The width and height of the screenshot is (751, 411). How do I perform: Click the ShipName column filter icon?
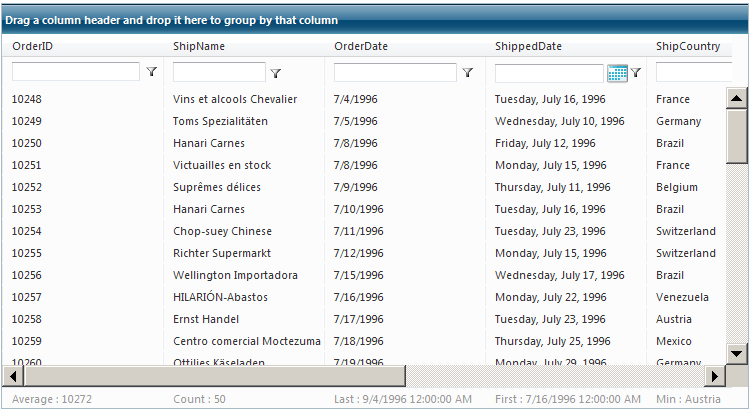point(276,72)
